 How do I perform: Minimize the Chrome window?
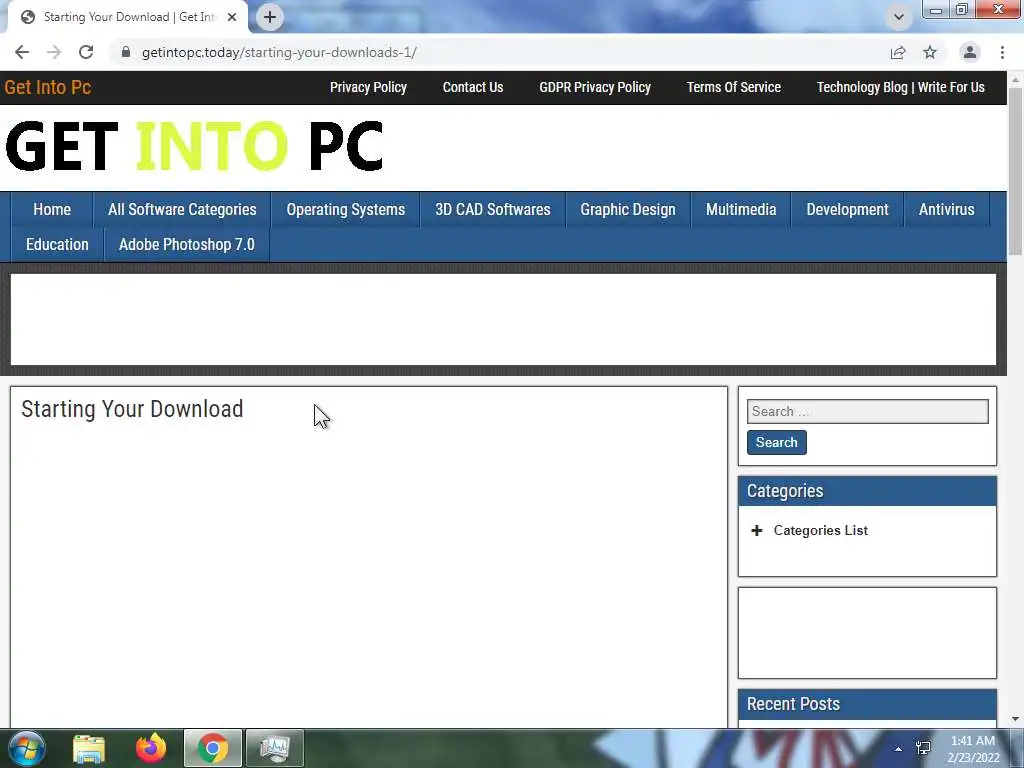click(x=936, y=10)
